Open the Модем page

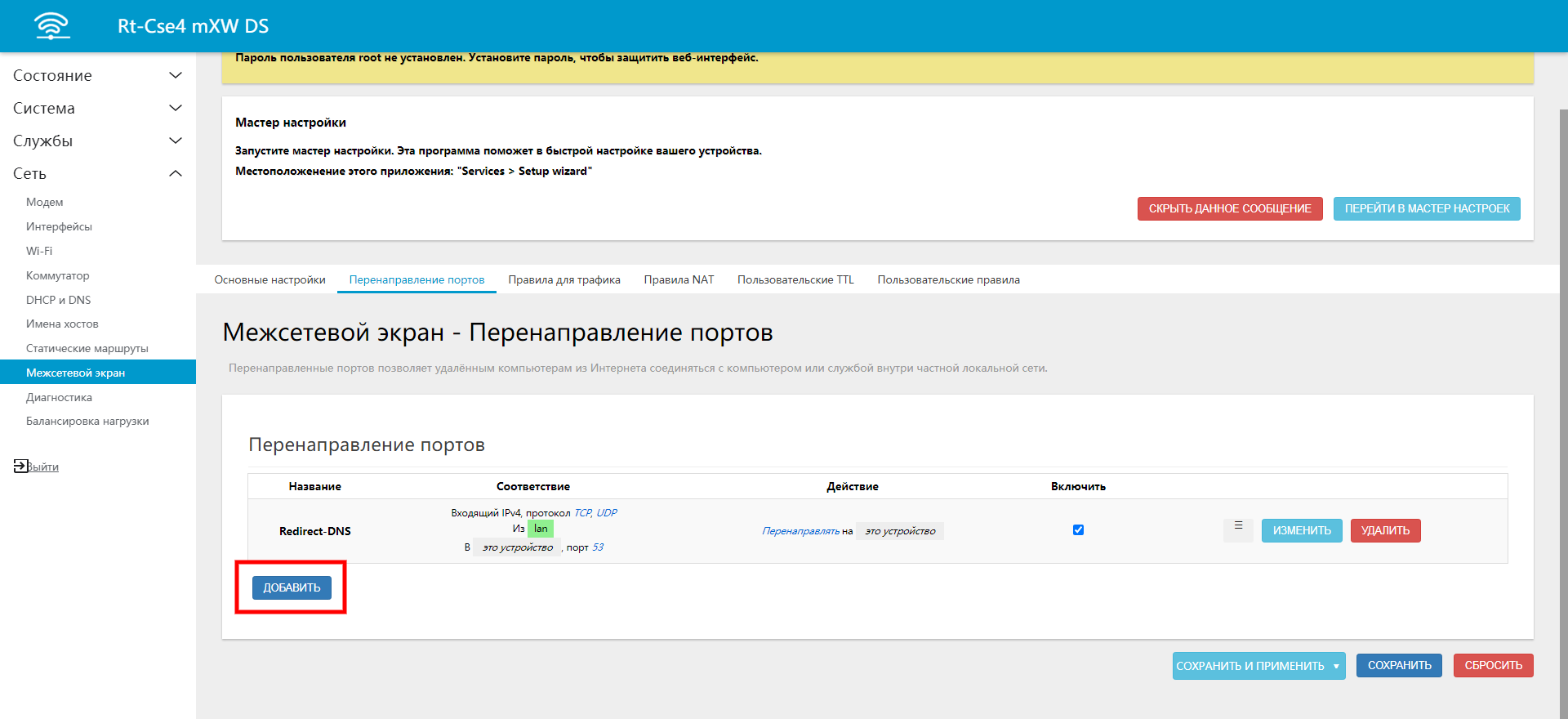point(44,202)
